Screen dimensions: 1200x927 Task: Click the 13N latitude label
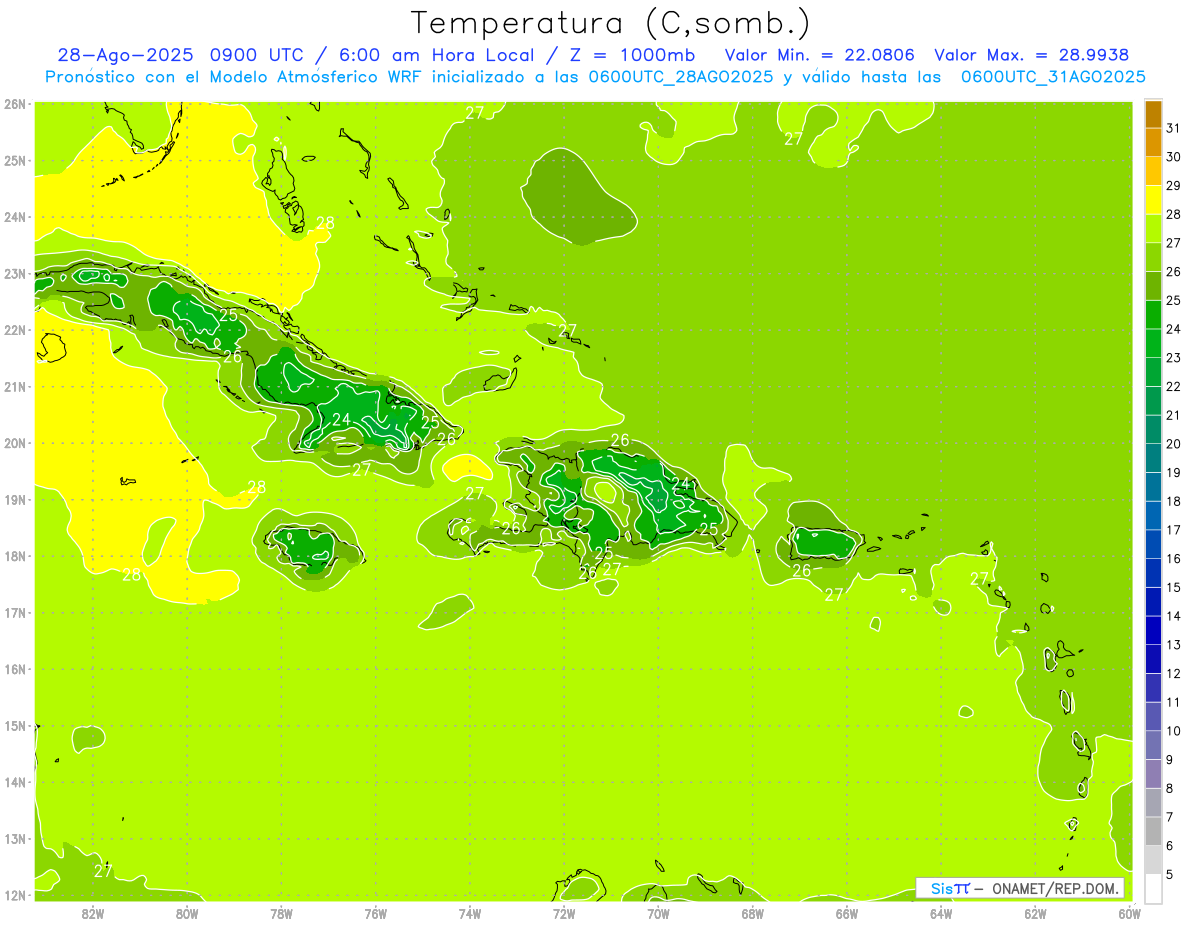[14, 838]
